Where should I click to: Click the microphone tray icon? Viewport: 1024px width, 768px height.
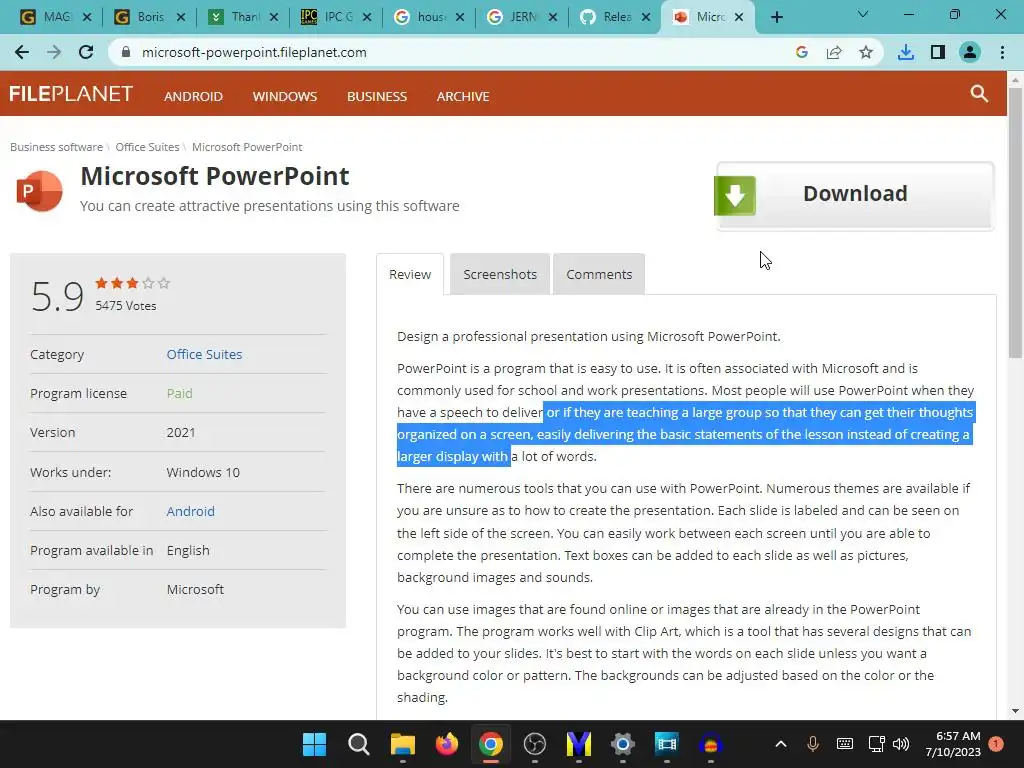point(812,744)
